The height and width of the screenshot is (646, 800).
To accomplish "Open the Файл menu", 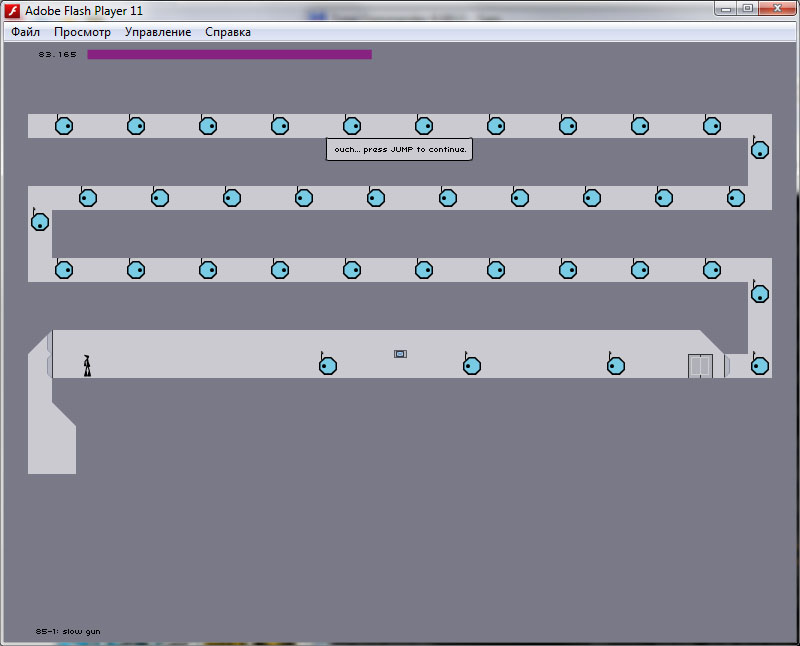I will click(25, 32).
